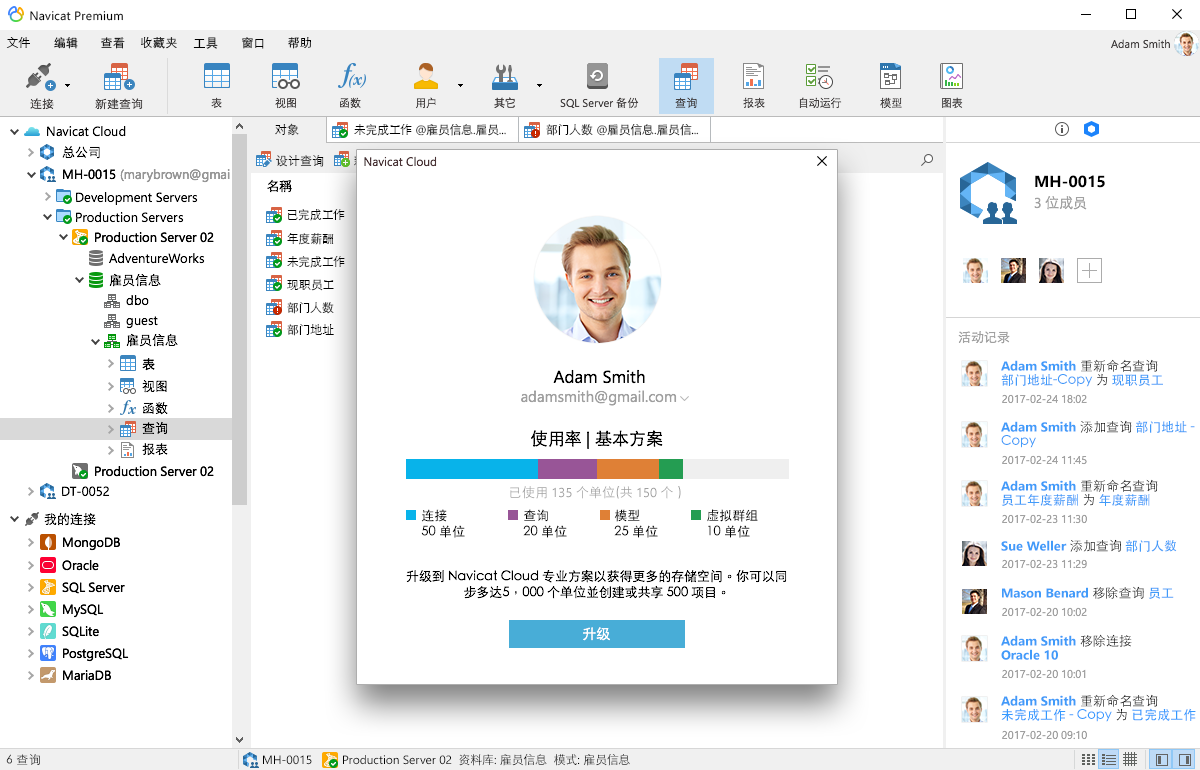Select AdventureWorks database in tree
This screenshot has width=1200, height=770.
pos(146,258)
